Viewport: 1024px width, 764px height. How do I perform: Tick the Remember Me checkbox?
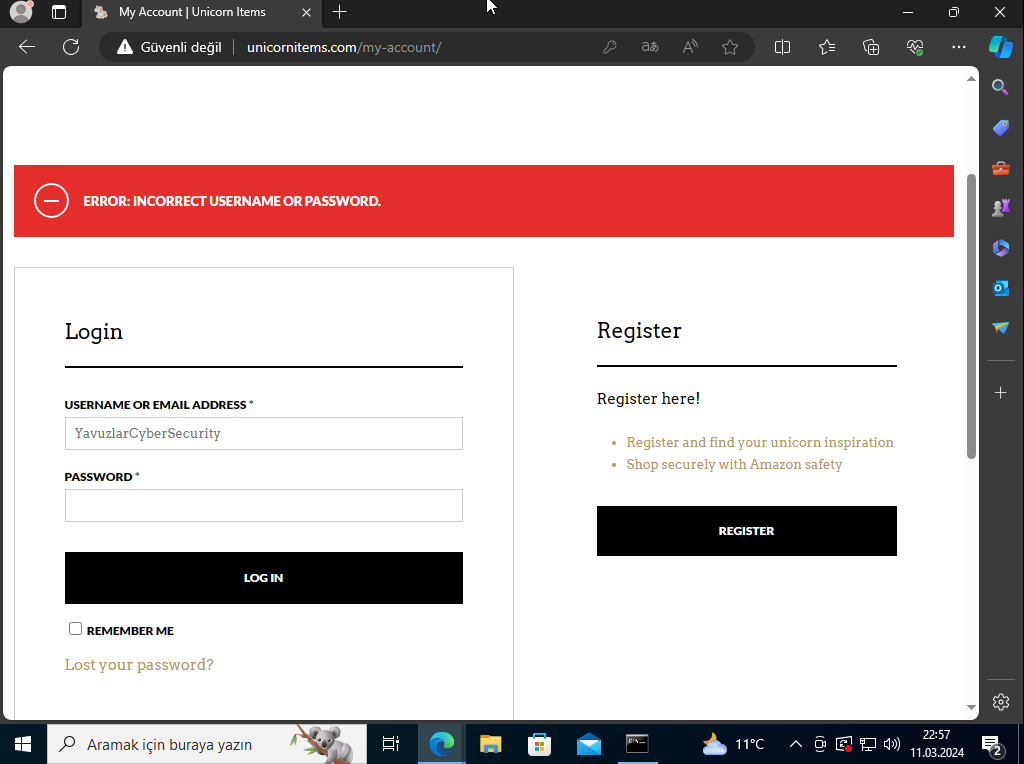coord(75,629)
